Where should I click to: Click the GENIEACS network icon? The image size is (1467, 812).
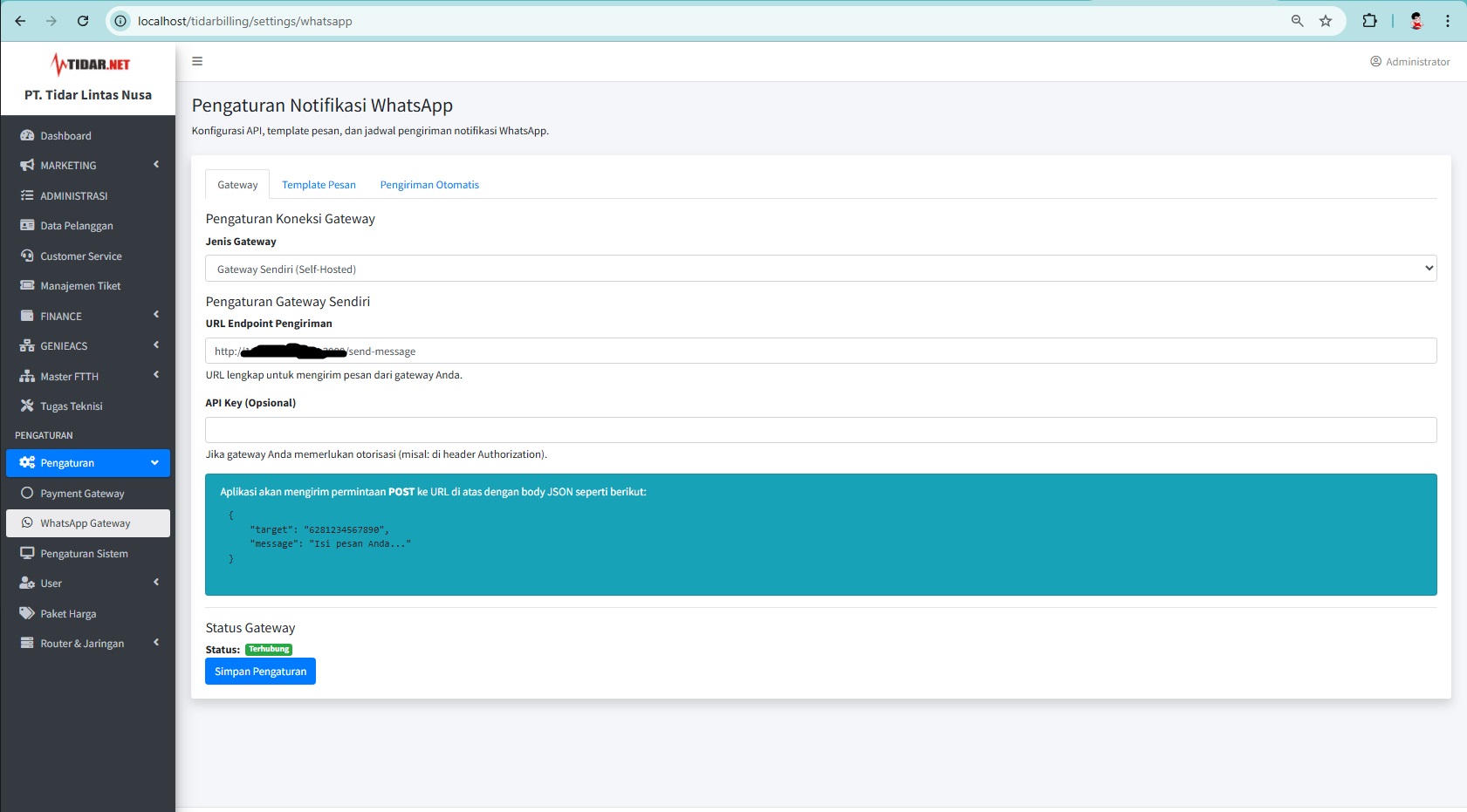27,345
